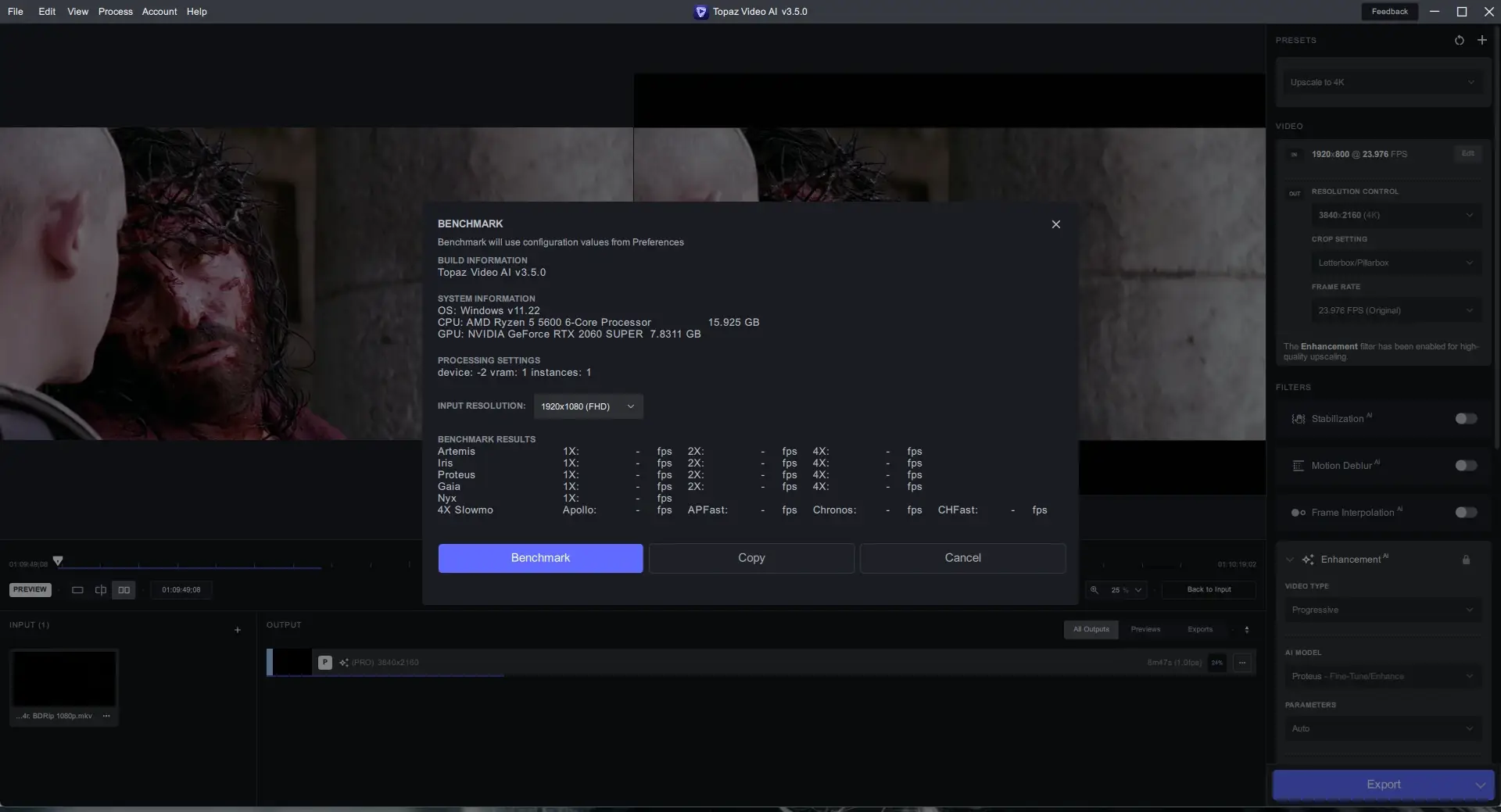The width and height of the screenshot is (1501, 812).
Task: Click Back to Input button
Action: (x=1209, y=590)
